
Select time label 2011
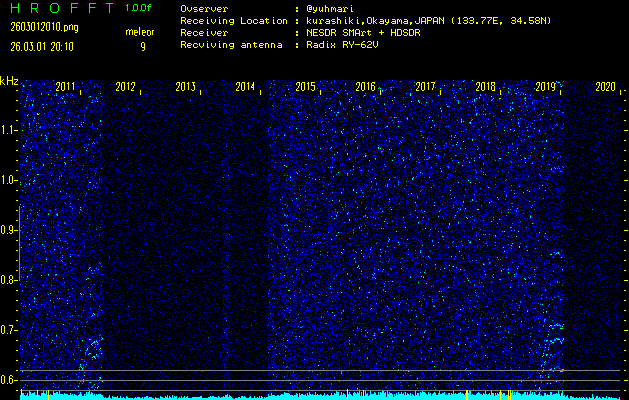tap(65, 87)
